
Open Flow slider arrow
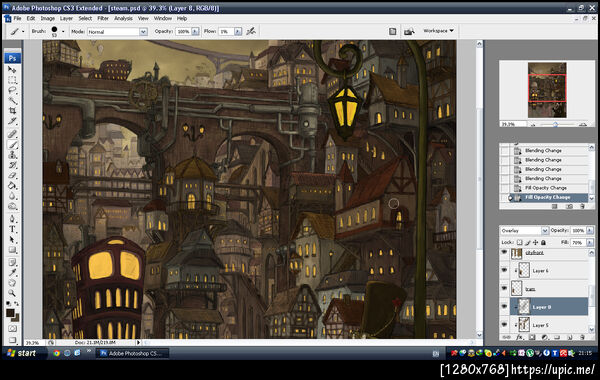pos(238,31)
